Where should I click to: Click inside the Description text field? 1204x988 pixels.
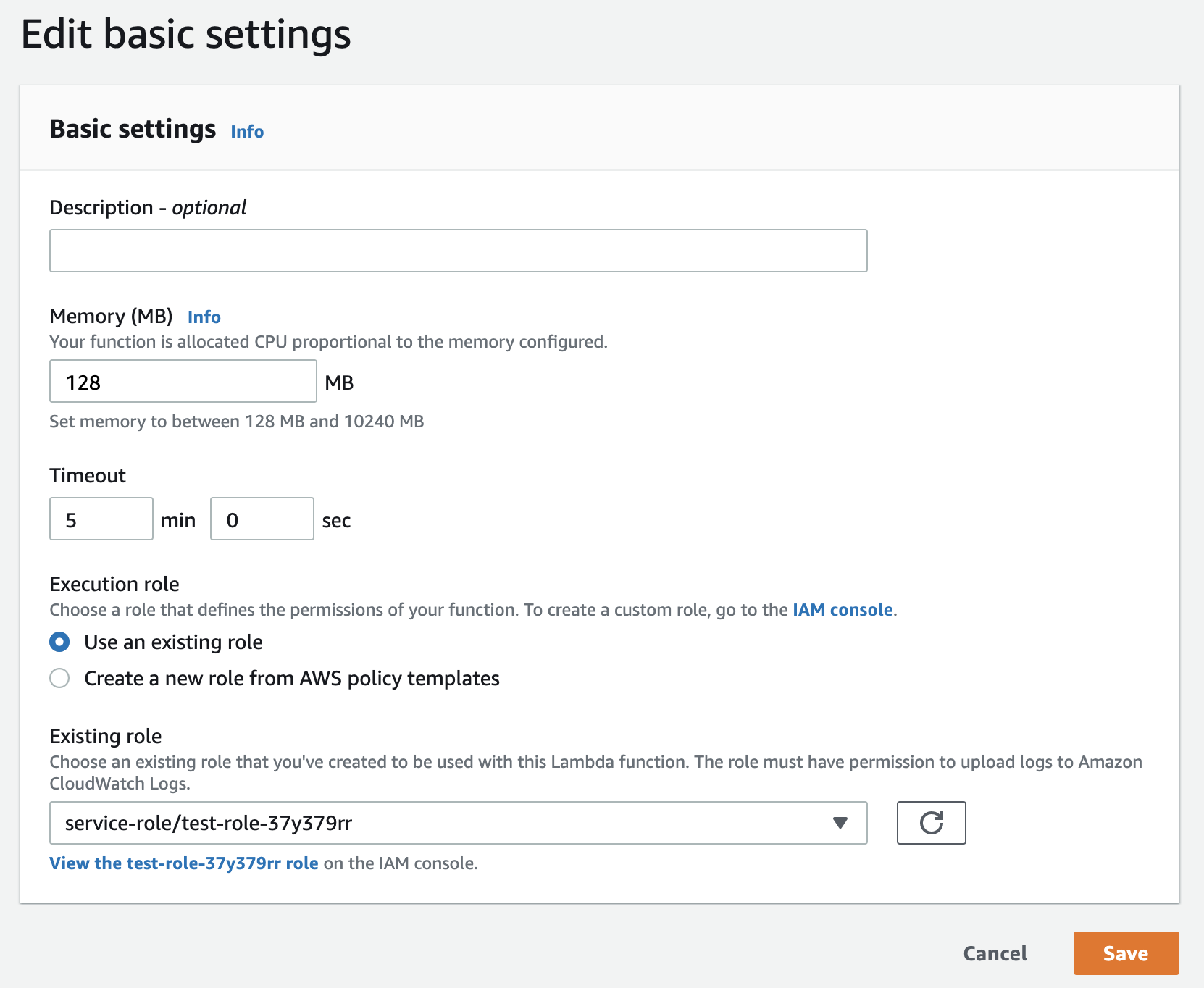point(458,250)
